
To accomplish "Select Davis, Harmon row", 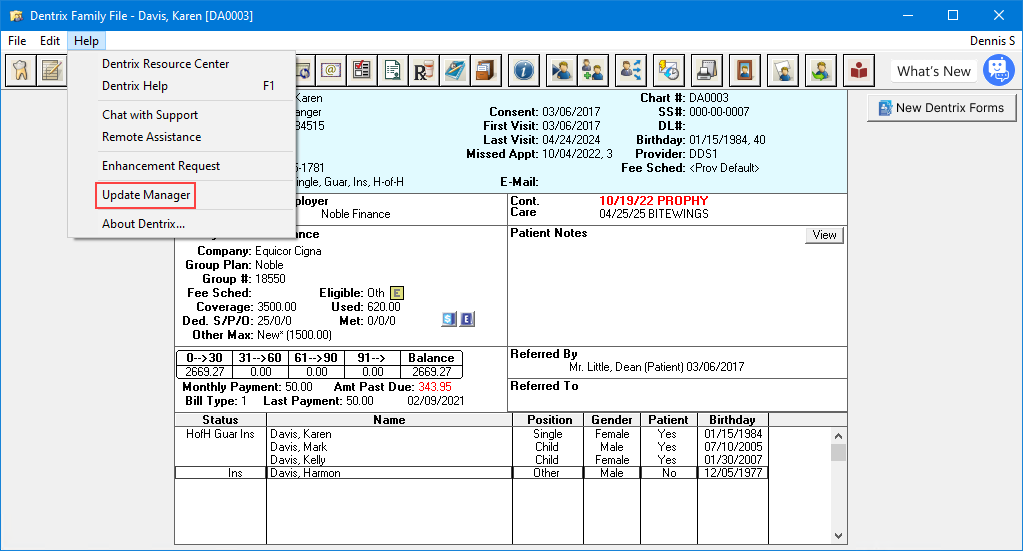I will point(471,473).
